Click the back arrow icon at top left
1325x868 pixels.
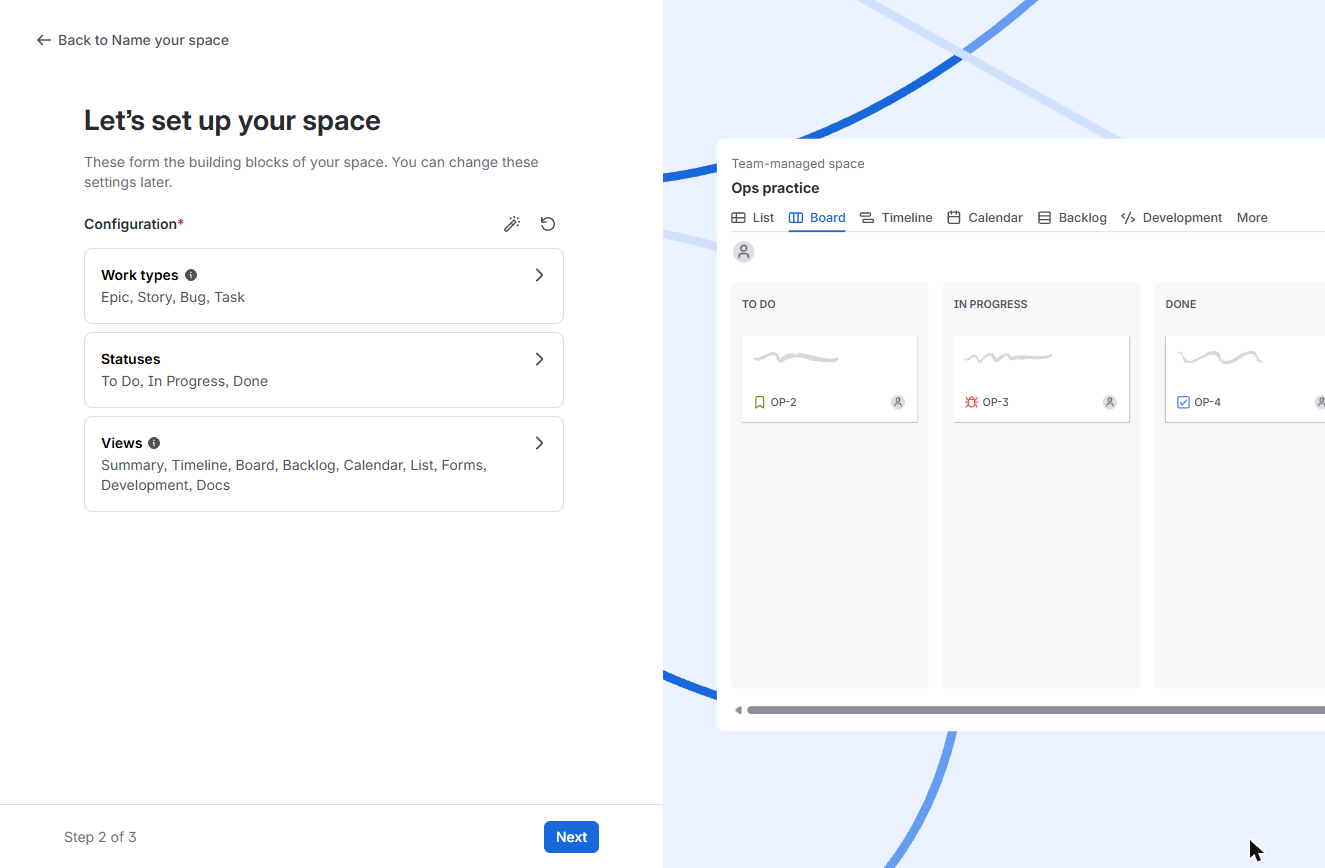coord(43,40)
